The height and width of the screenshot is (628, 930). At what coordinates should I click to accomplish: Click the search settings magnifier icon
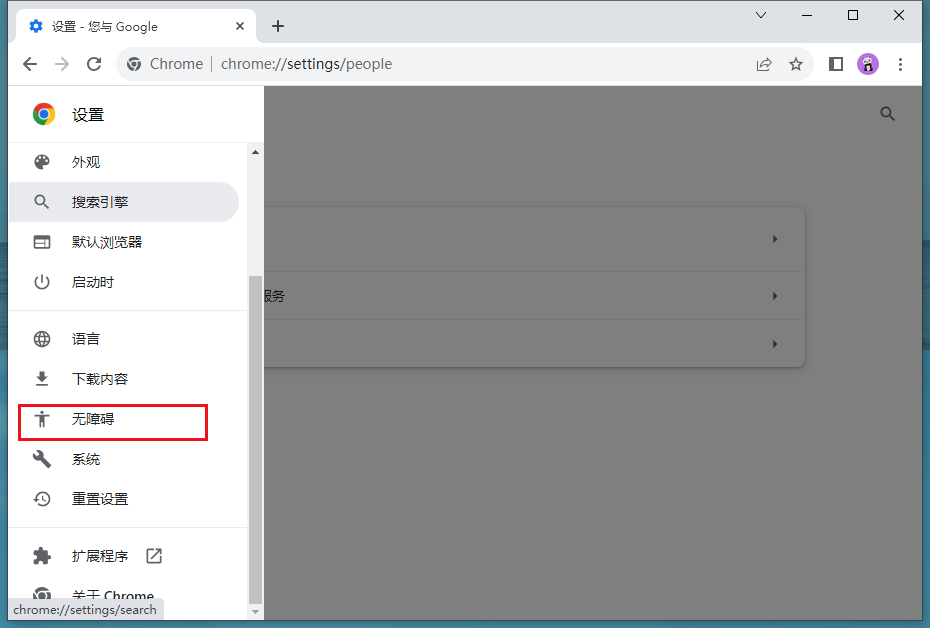887,114
